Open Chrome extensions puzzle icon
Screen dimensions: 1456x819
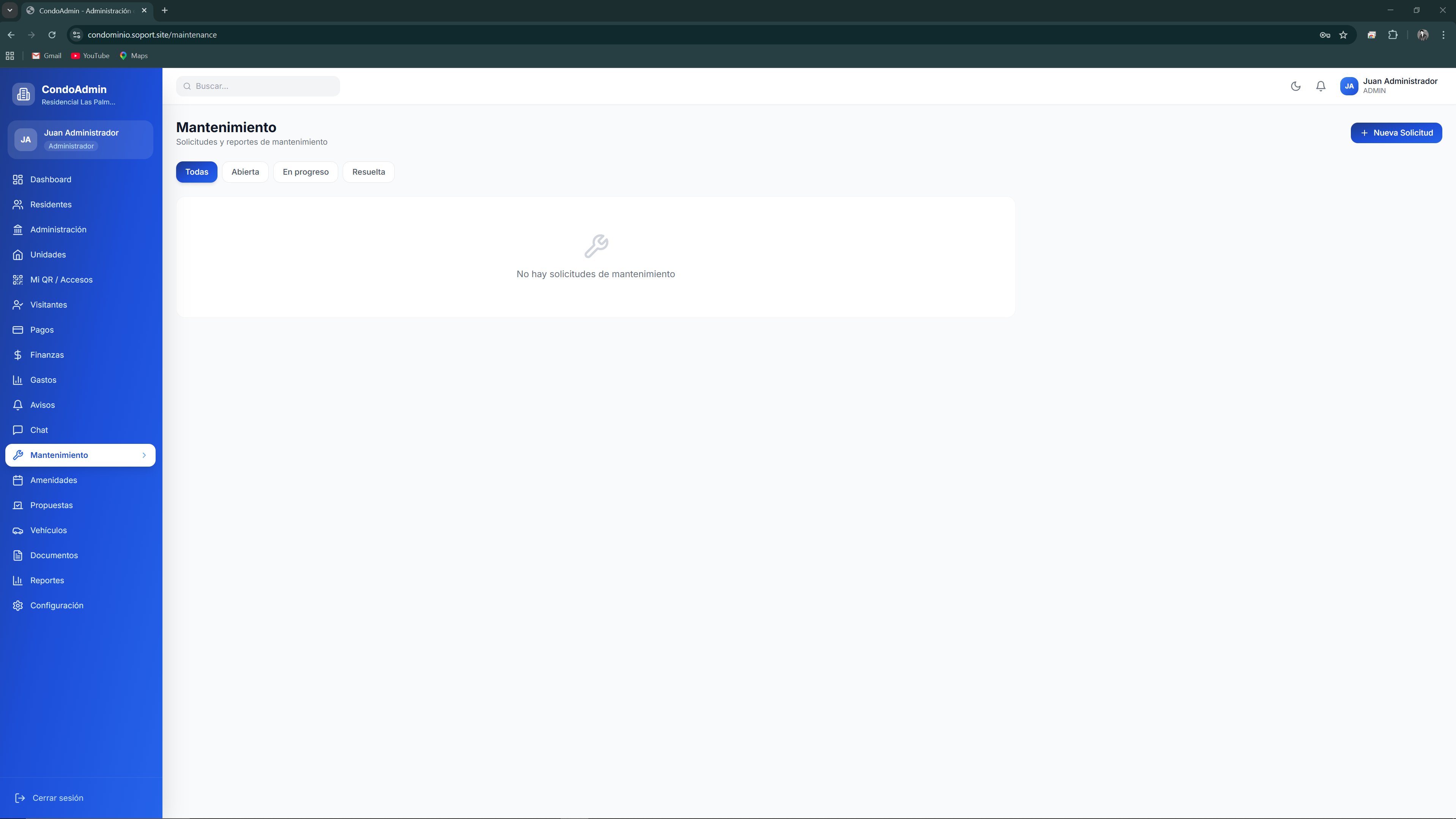(x=1393, y=35)
